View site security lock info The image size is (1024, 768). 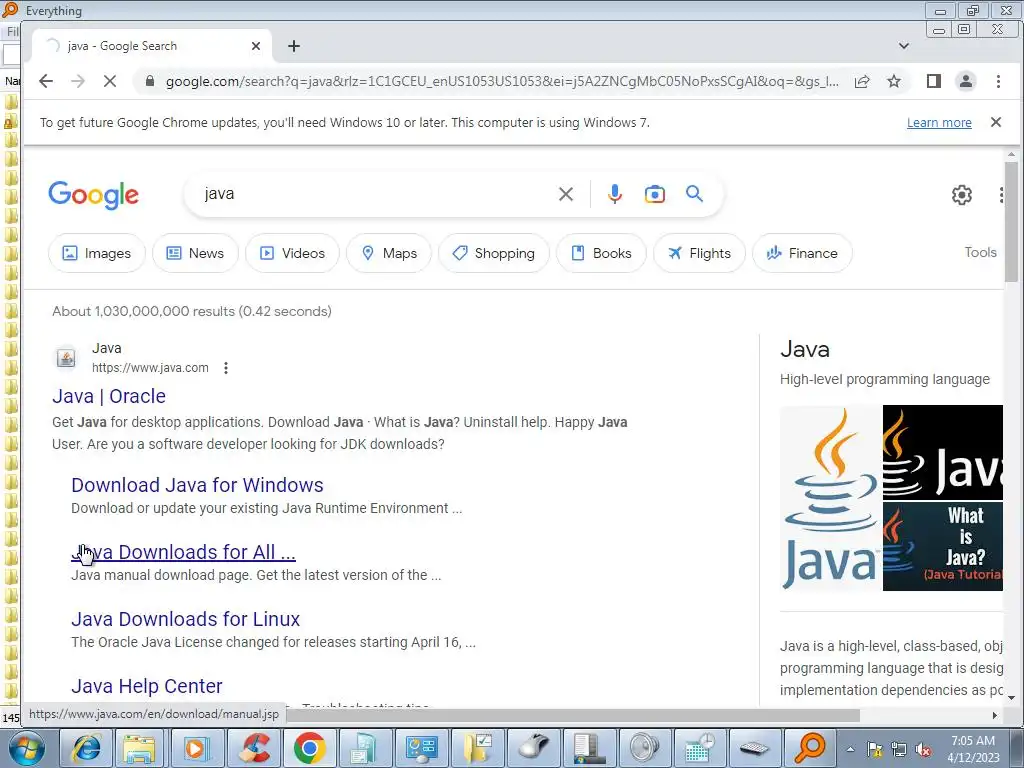(x=150, y=81)
